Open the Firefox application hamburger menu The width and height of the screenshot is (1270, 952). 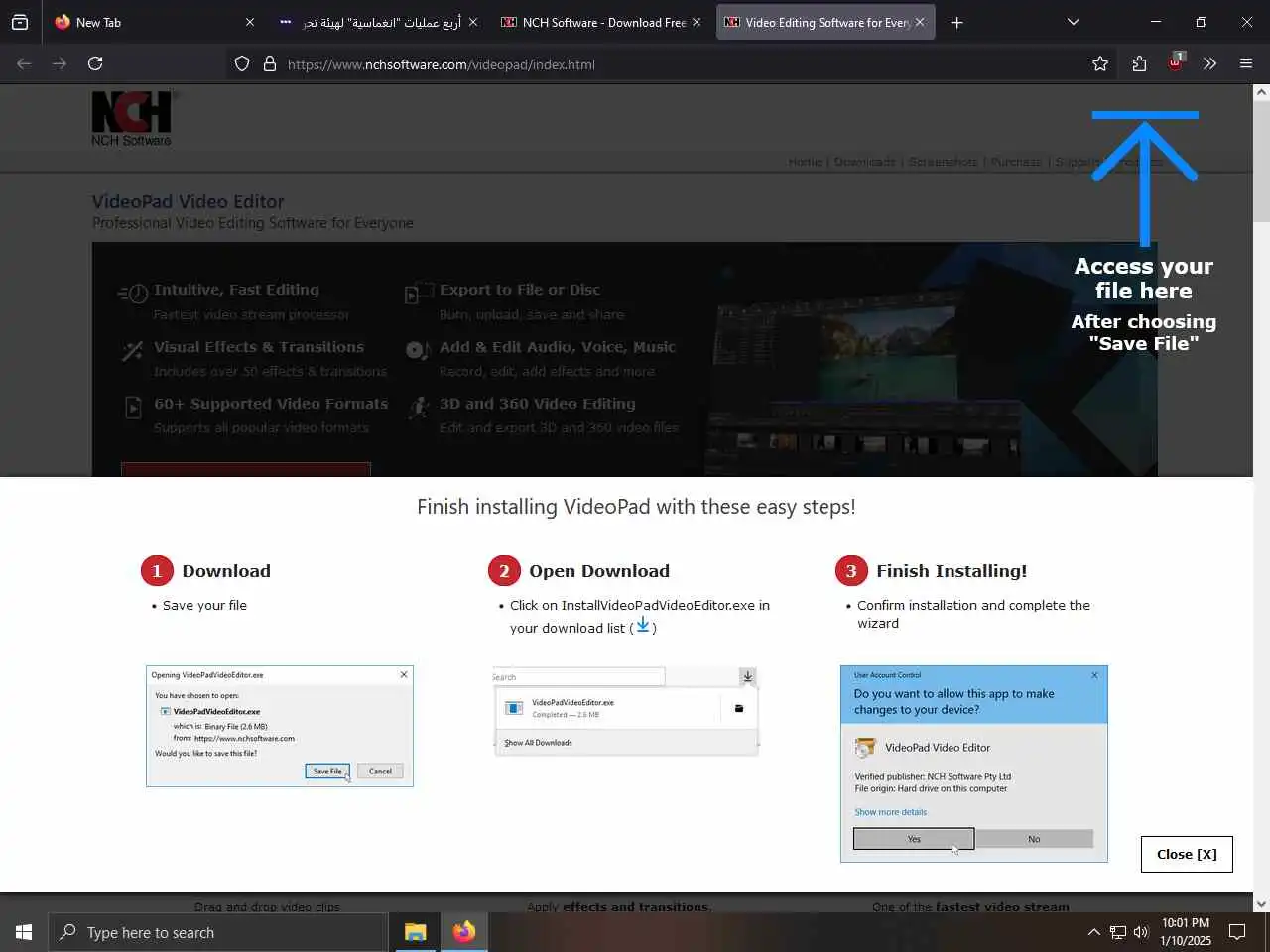[x=1246, y=63]
